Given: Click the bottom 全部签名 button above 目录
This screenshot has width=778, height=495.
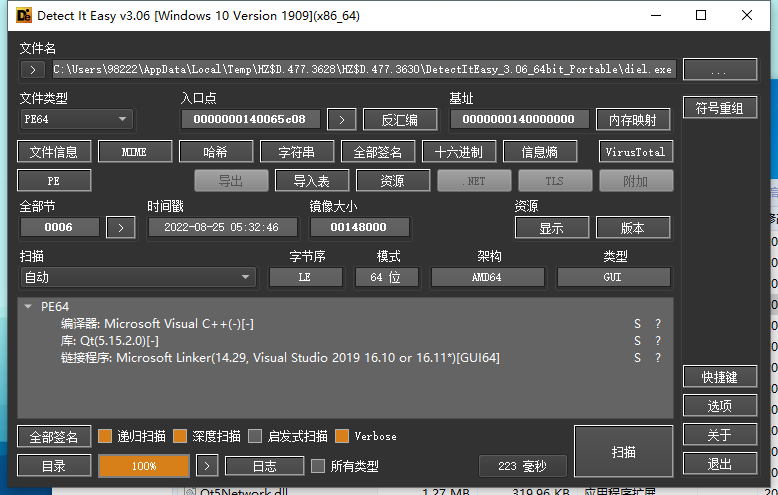Looking at the screenshot, I should (x=54, y=436).
